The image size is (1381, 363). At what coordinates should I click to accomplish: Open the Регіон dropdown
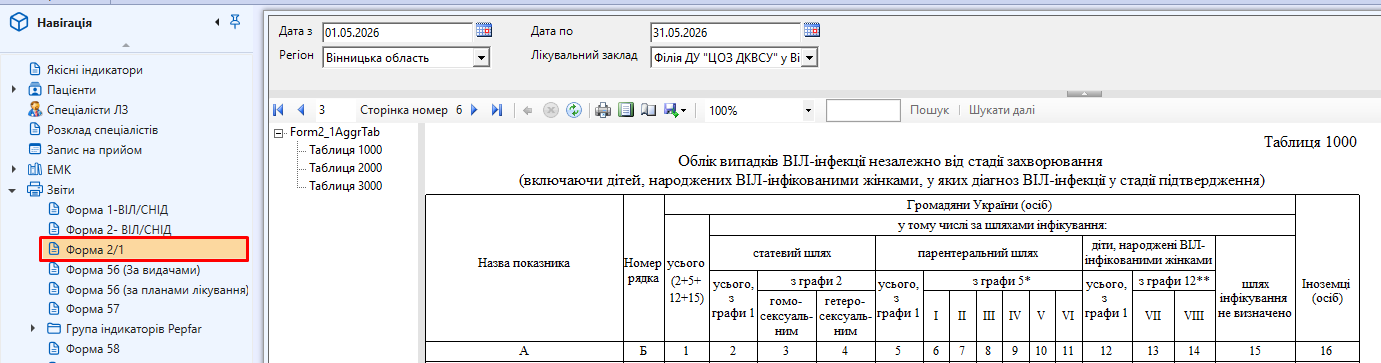482,58
